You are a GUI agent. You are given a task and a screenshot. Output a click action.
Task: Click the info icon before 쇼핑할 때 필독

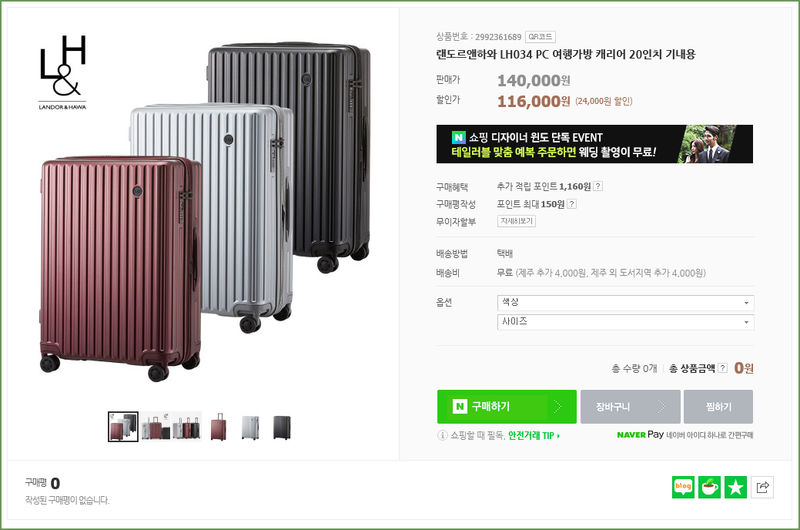tap(442, 436)
